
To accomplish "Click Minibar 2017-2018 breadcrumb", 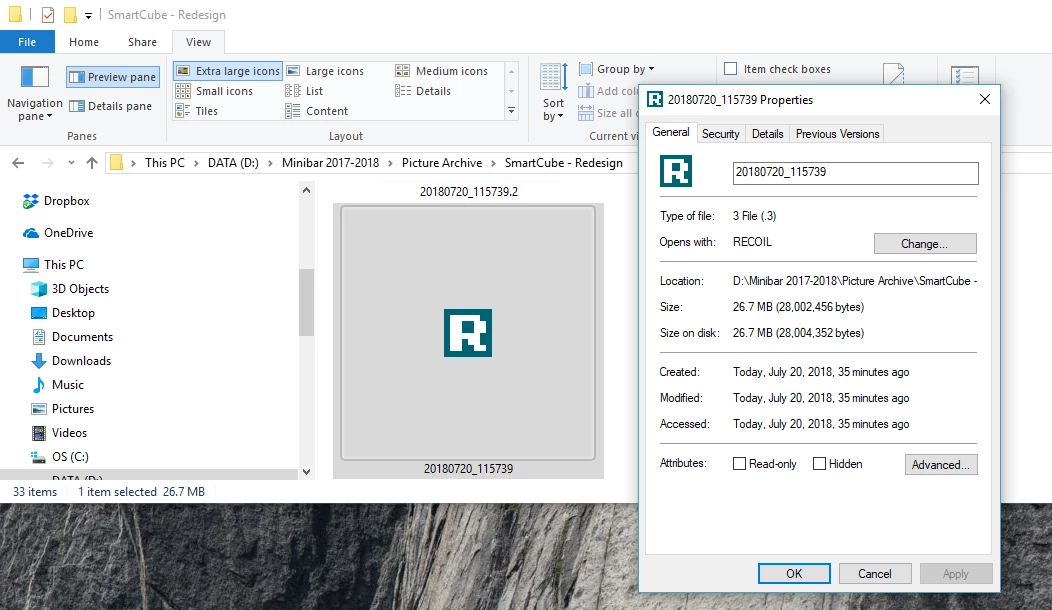I will click(330, 163).
